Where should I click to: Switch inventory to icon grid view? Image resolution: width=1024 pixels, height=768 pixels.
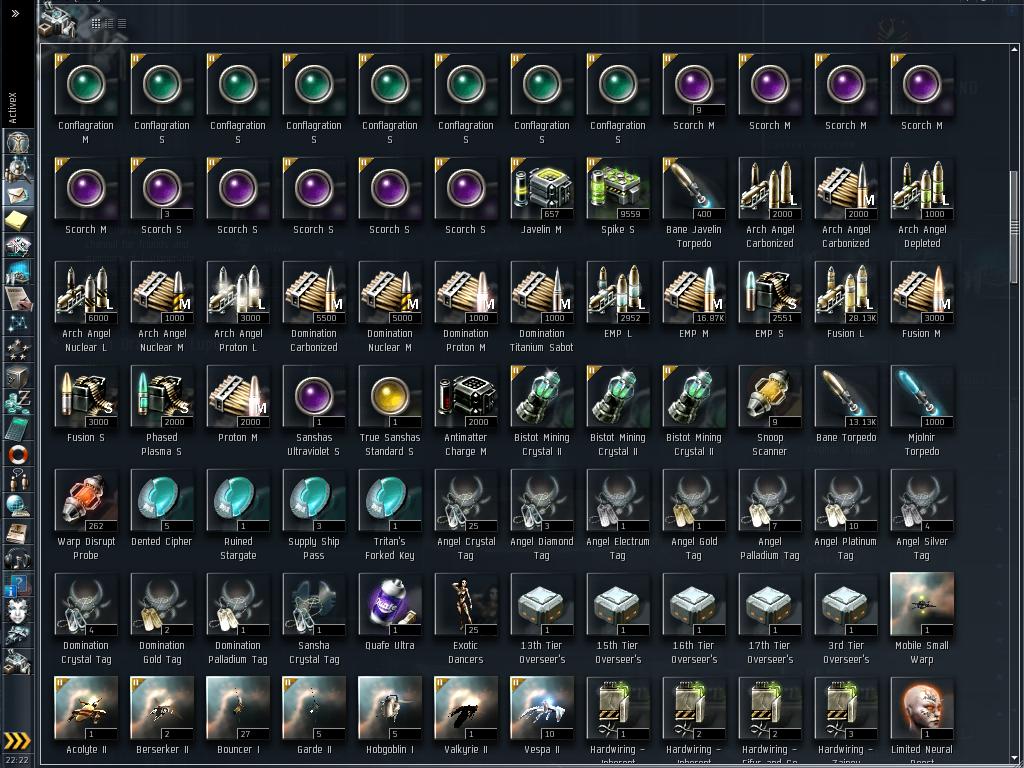96,24
